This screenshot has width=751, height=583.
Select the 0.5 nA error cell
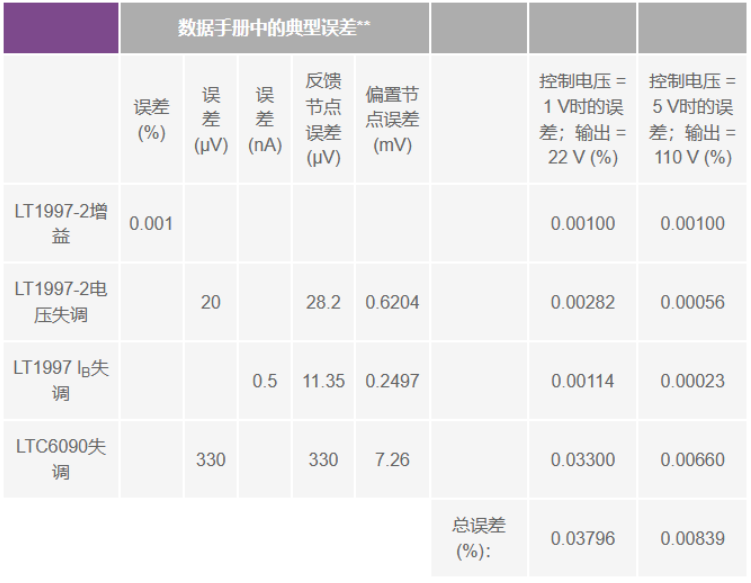point(265,381)
